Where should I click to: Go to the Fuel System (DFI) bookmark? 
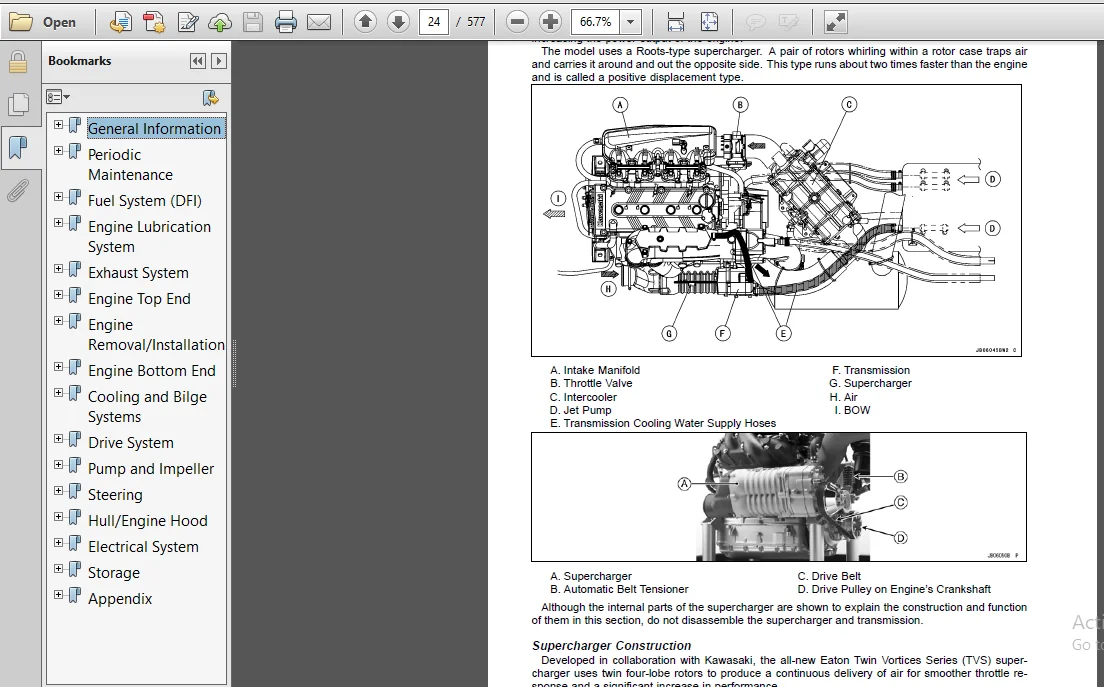click(x=144, y=201)
